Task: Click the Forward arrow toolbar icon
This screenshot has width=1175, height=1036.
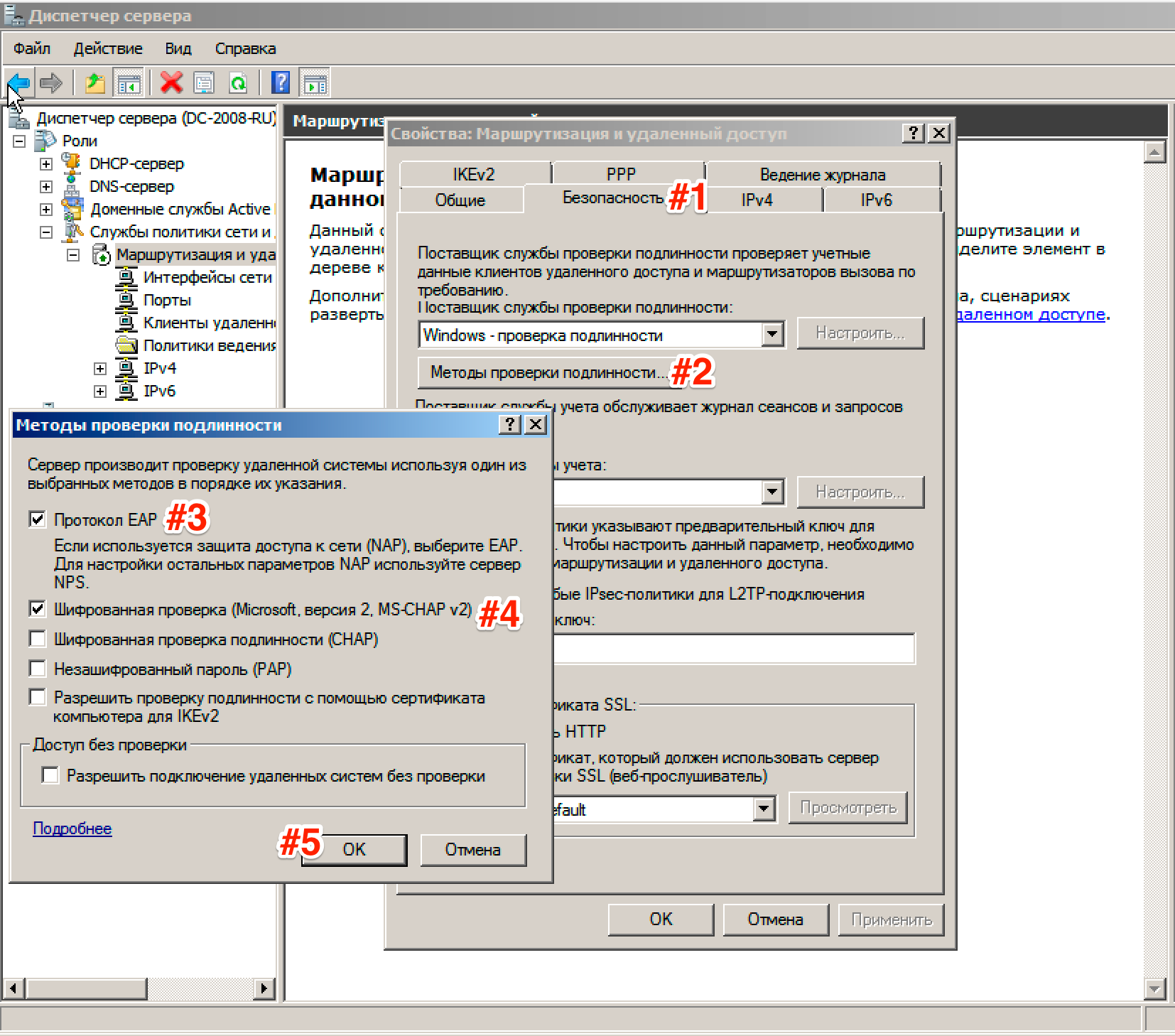Action: (x=51, y=83)
